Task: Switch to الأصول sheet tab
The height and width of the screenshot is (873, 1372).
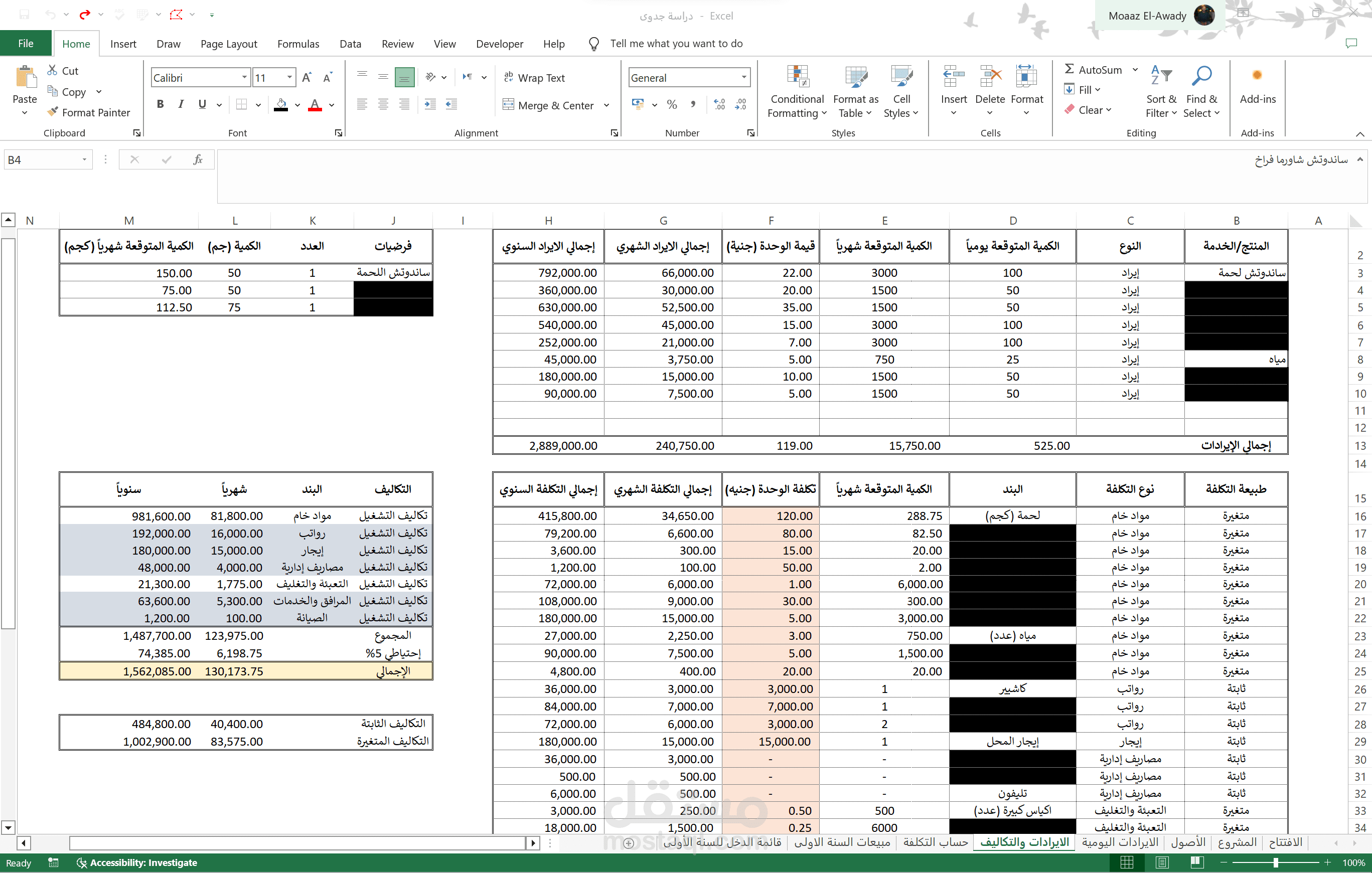Action: 1187,842
